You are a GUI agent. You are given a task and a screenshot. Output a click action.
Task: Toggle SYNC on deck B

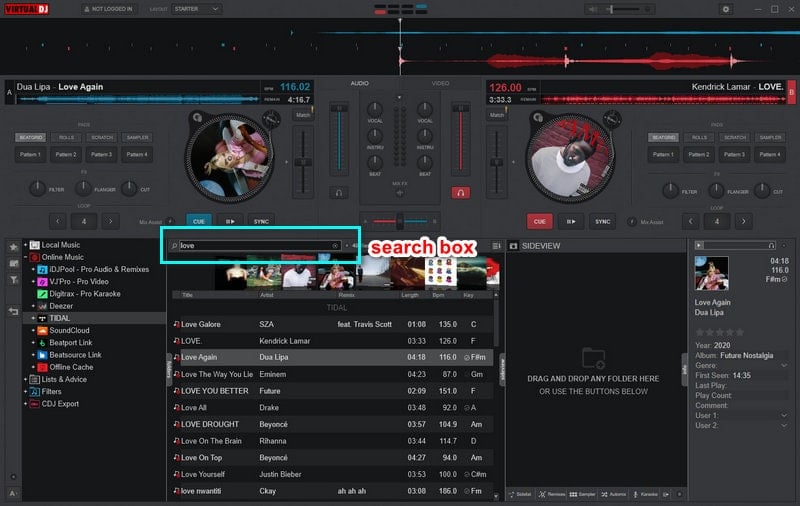click(x=603, y=221)
